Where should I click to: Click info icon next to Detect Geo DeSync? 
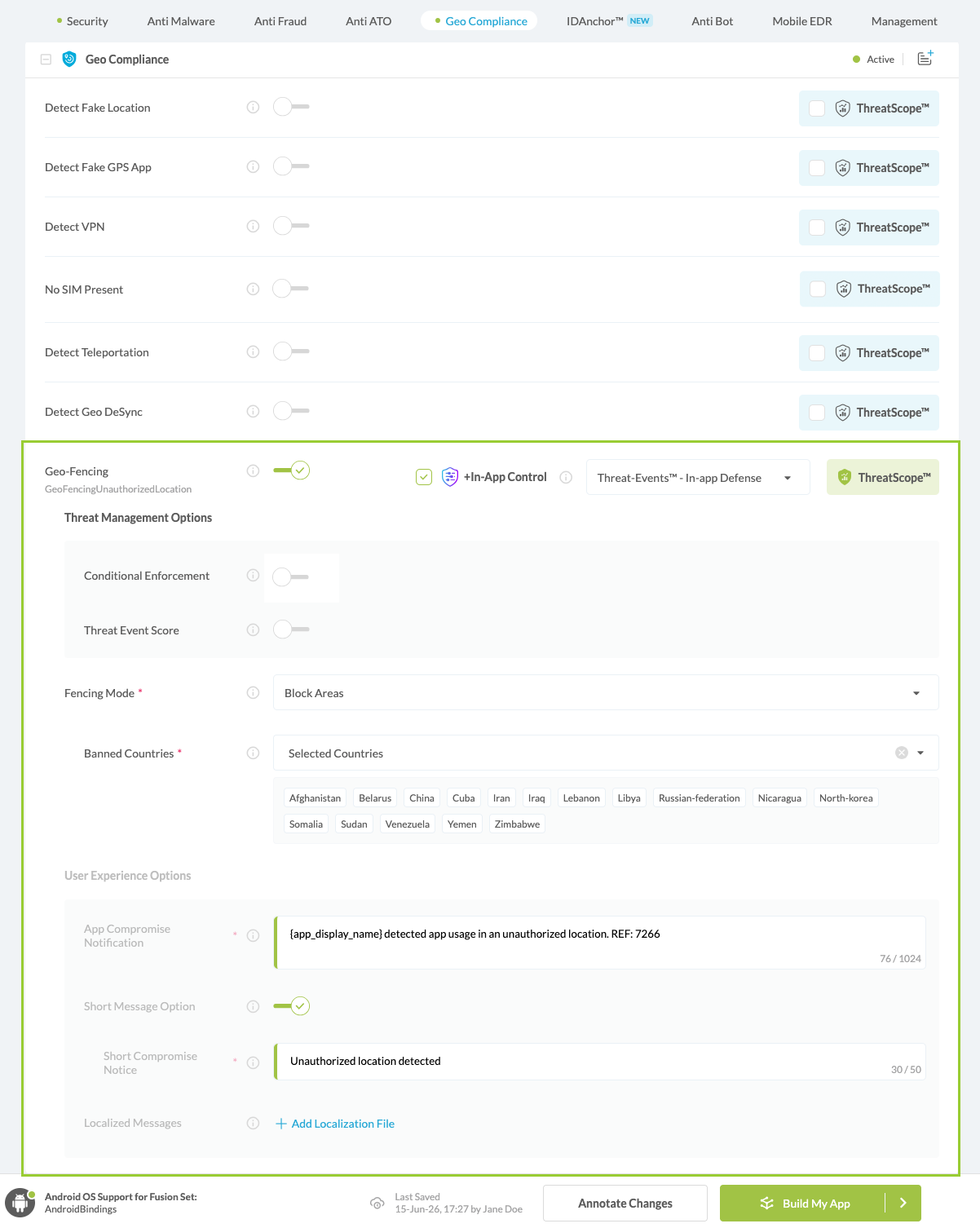(x=253, y=412)
